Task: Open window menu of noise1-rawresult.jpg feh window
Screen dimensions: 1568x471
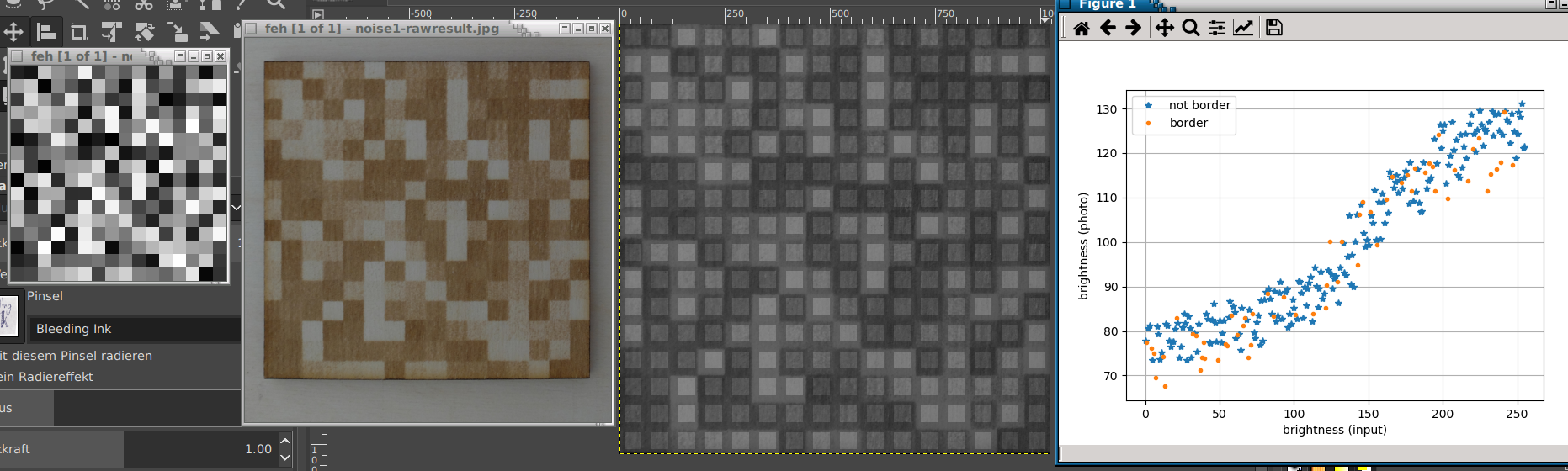Action: pos(251,29)
